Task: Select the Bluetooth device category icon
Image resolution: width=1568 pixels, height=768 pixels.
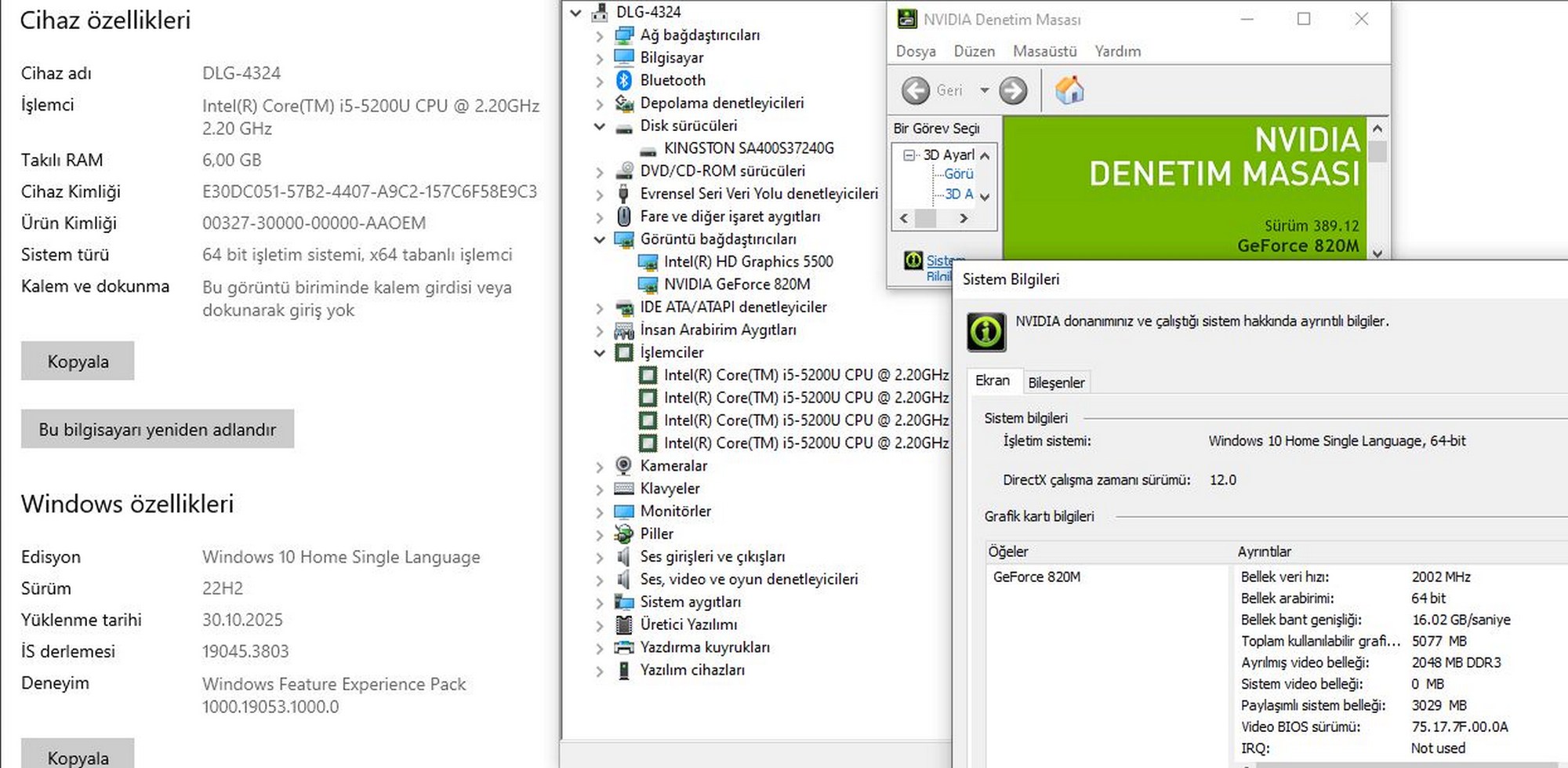Action: (624, 80)
